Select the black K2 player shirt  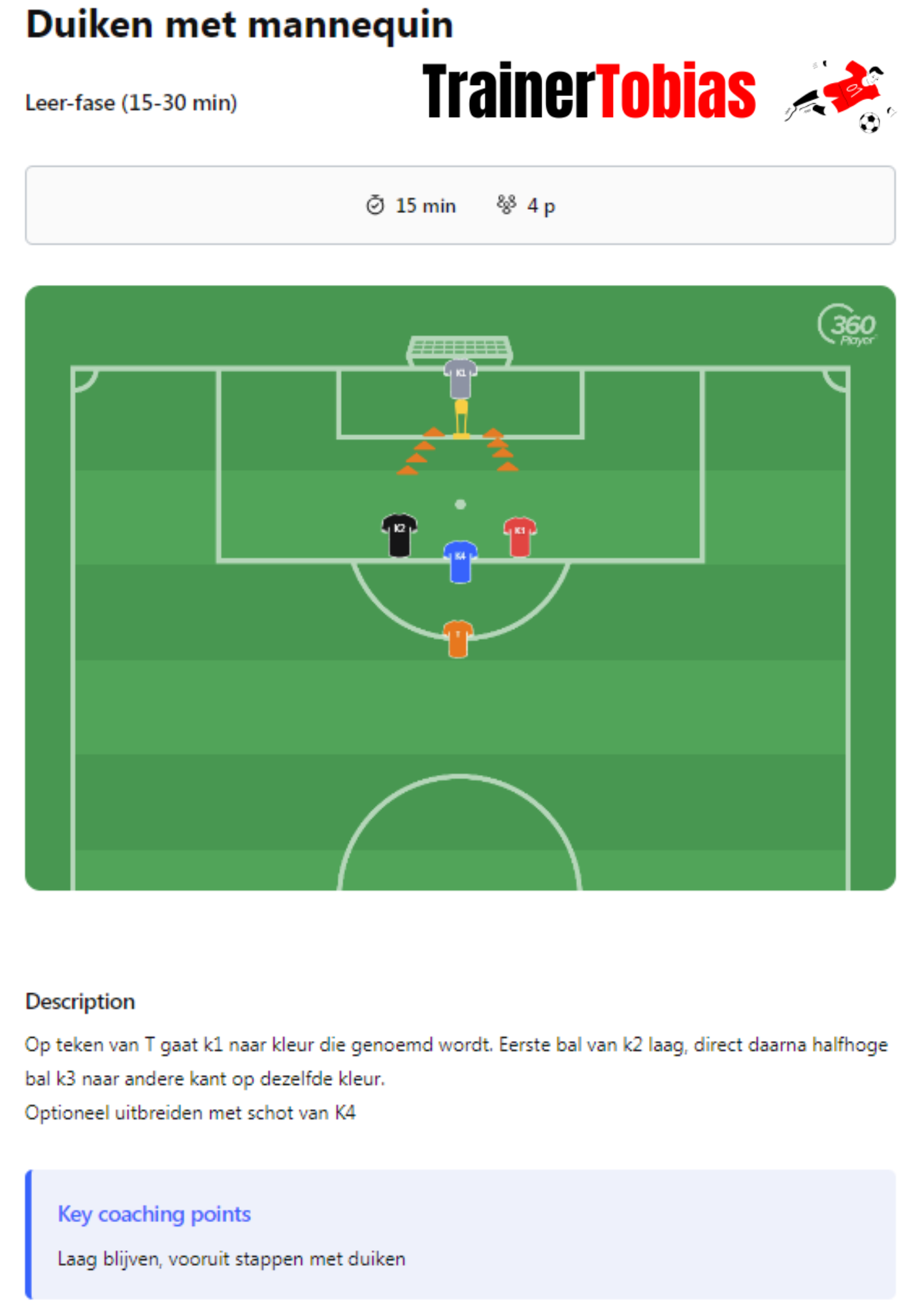399,535
